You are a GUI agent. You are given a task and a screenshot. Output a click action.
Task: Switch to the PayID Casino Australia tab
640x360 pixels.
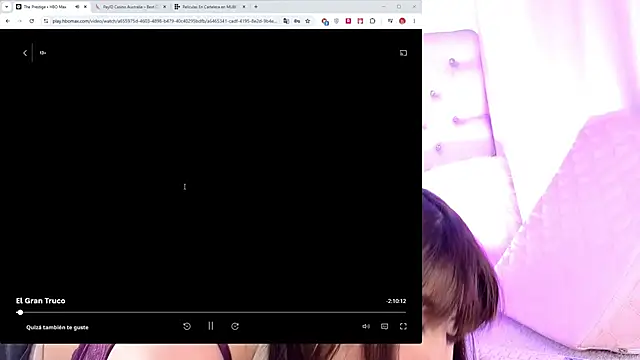coord(131,7)
